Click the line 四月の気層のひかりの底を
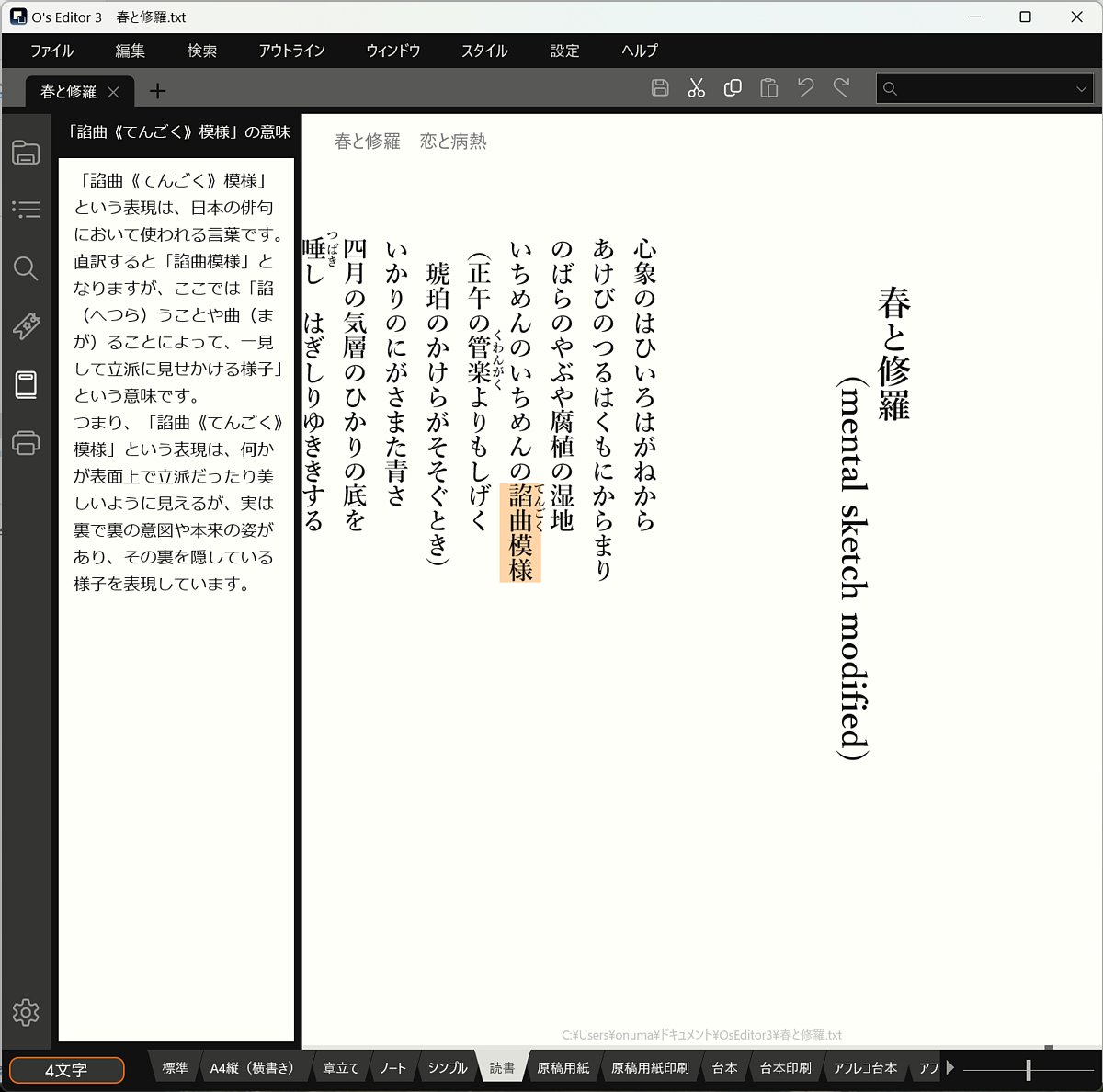This screenshot has height=1092, width=1103. tap(355, 385)
